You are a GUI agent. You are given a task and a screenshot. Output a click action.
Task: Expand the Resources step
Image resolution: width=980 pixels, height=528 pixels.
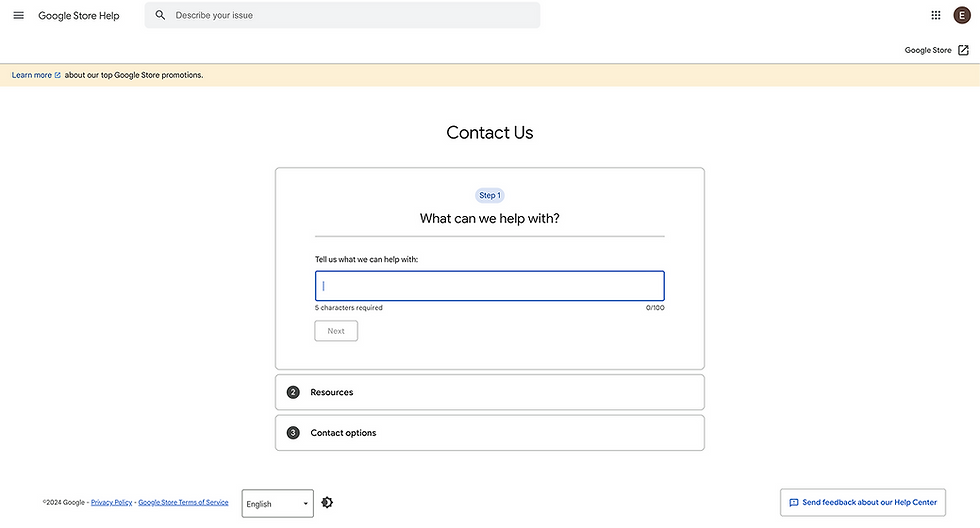pyautogui.click(x=489, y=392)
